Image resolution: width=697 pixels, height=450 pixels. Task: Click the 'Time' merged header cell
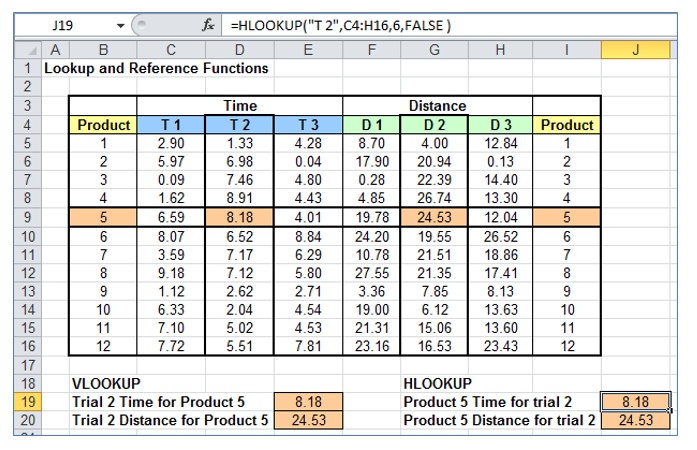pos(240,106)
